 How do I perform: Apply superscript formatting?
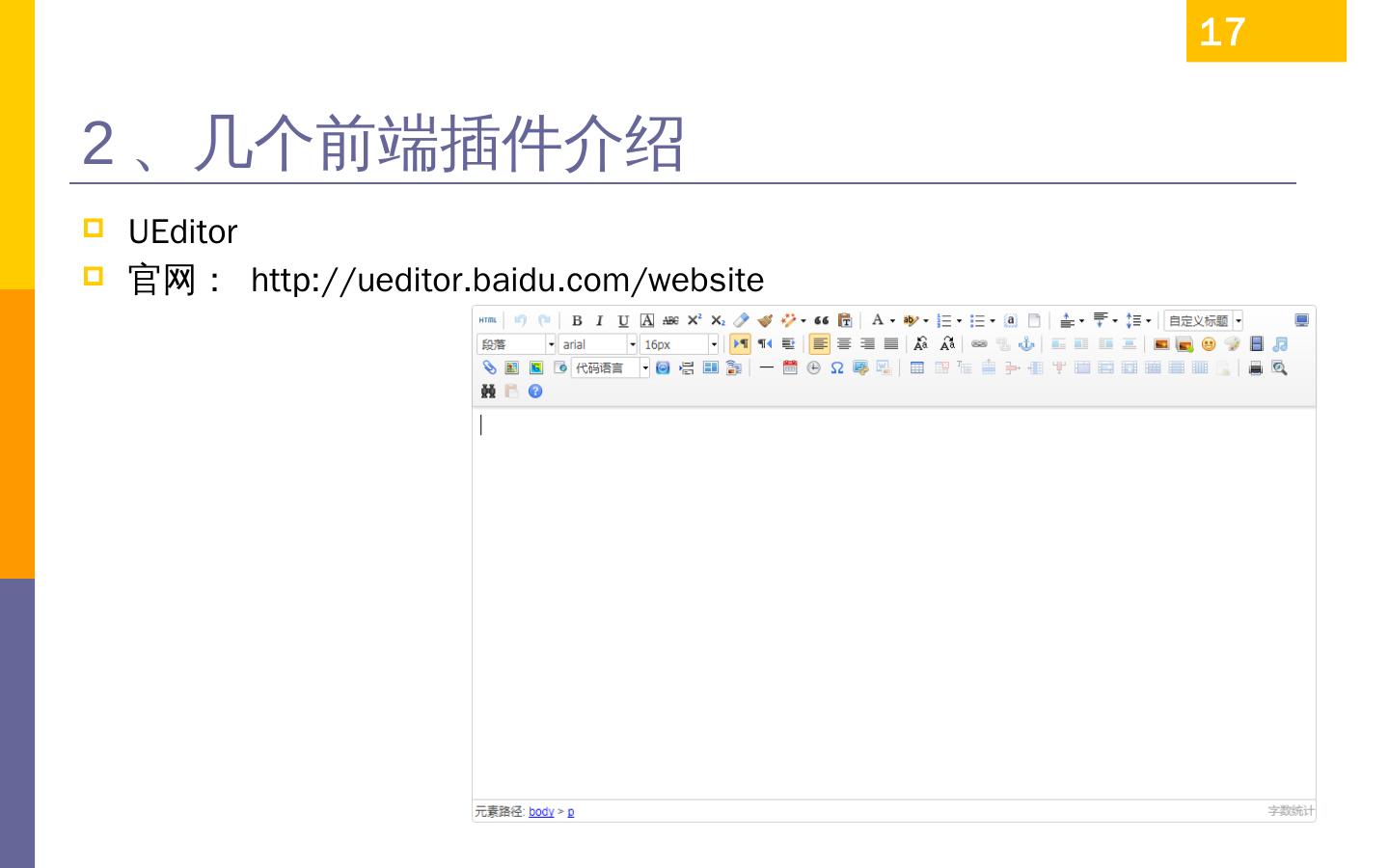694,320
